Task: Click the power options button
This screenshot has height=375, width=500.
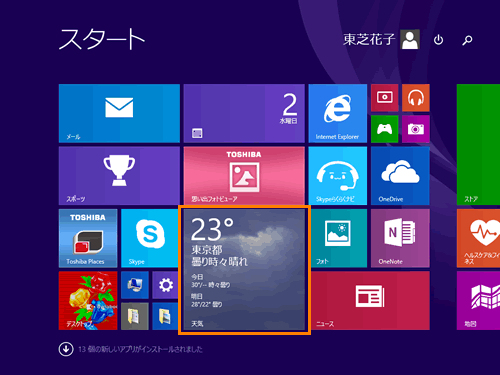Action: (x=438, y=40)
